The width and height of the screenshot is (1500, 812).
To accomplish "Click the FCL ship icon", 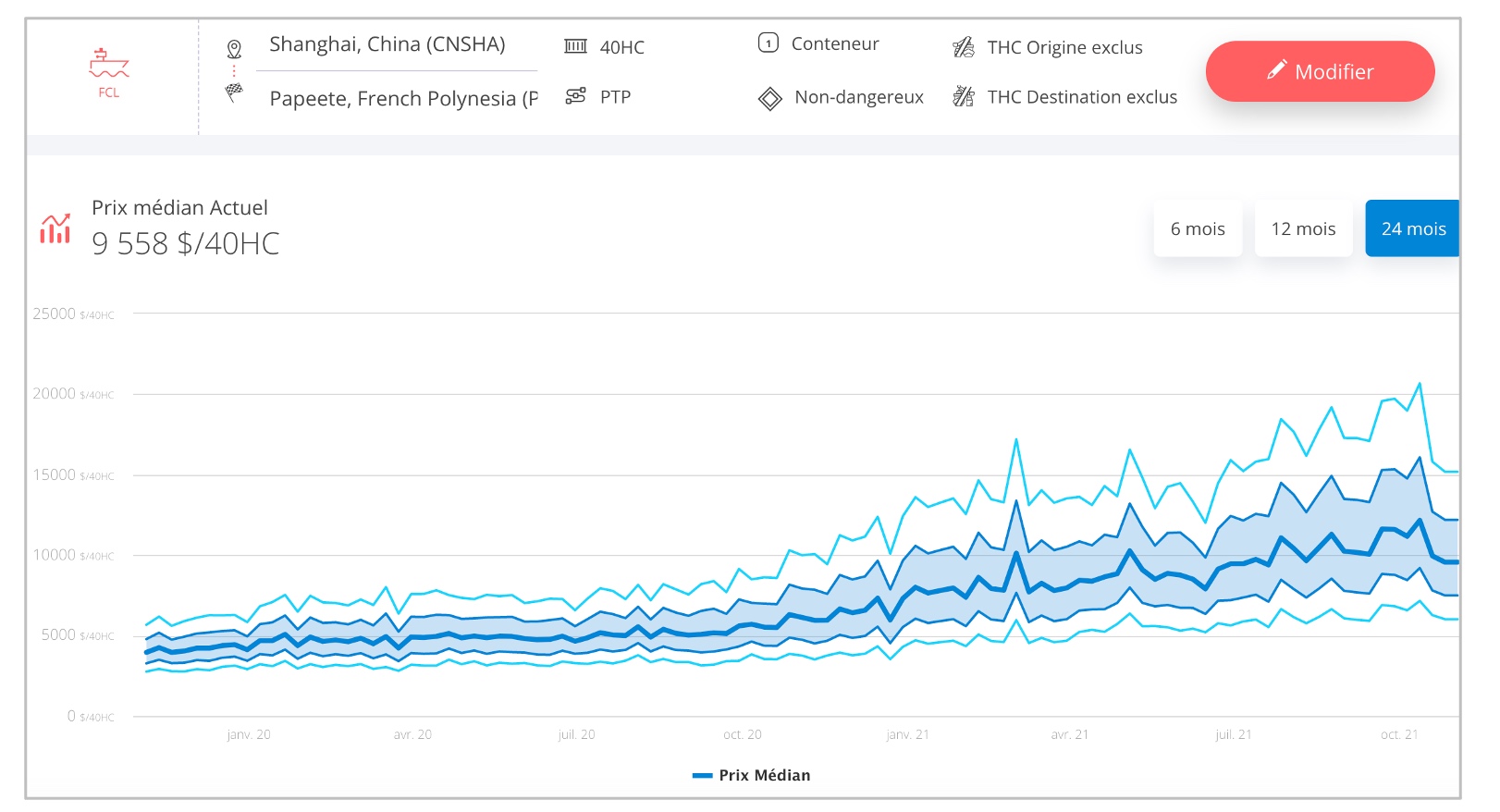I will click(109, 64).
